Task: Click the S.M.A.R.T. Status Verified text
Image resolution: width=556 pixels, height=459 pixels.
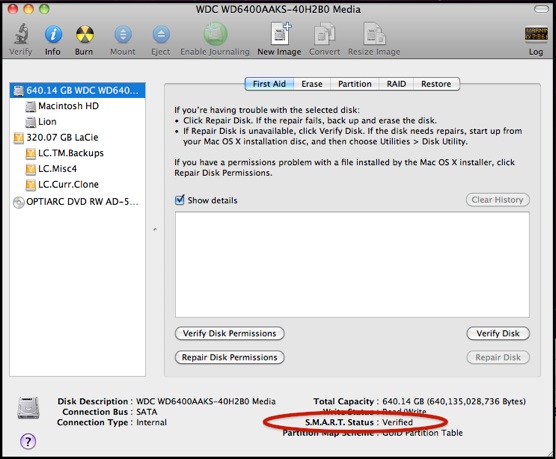Action: 359,422
